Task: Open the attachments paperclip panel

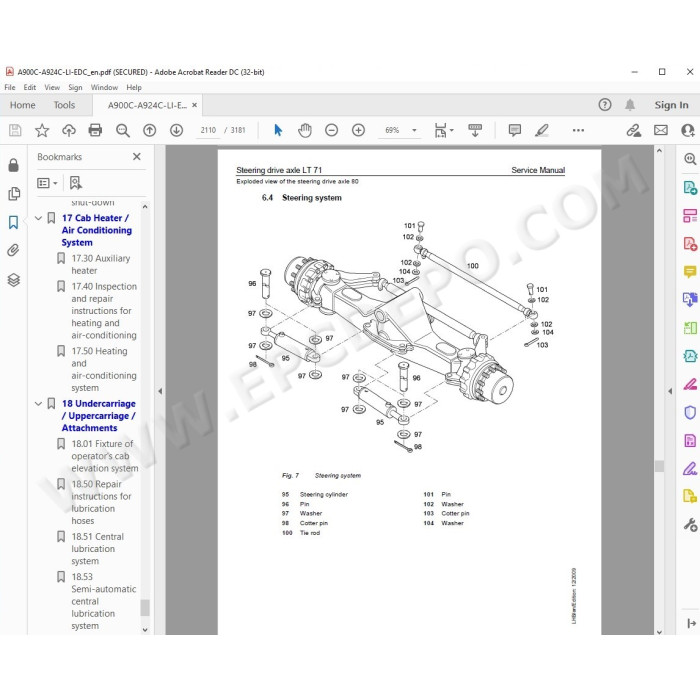Action: coord(13,250)
